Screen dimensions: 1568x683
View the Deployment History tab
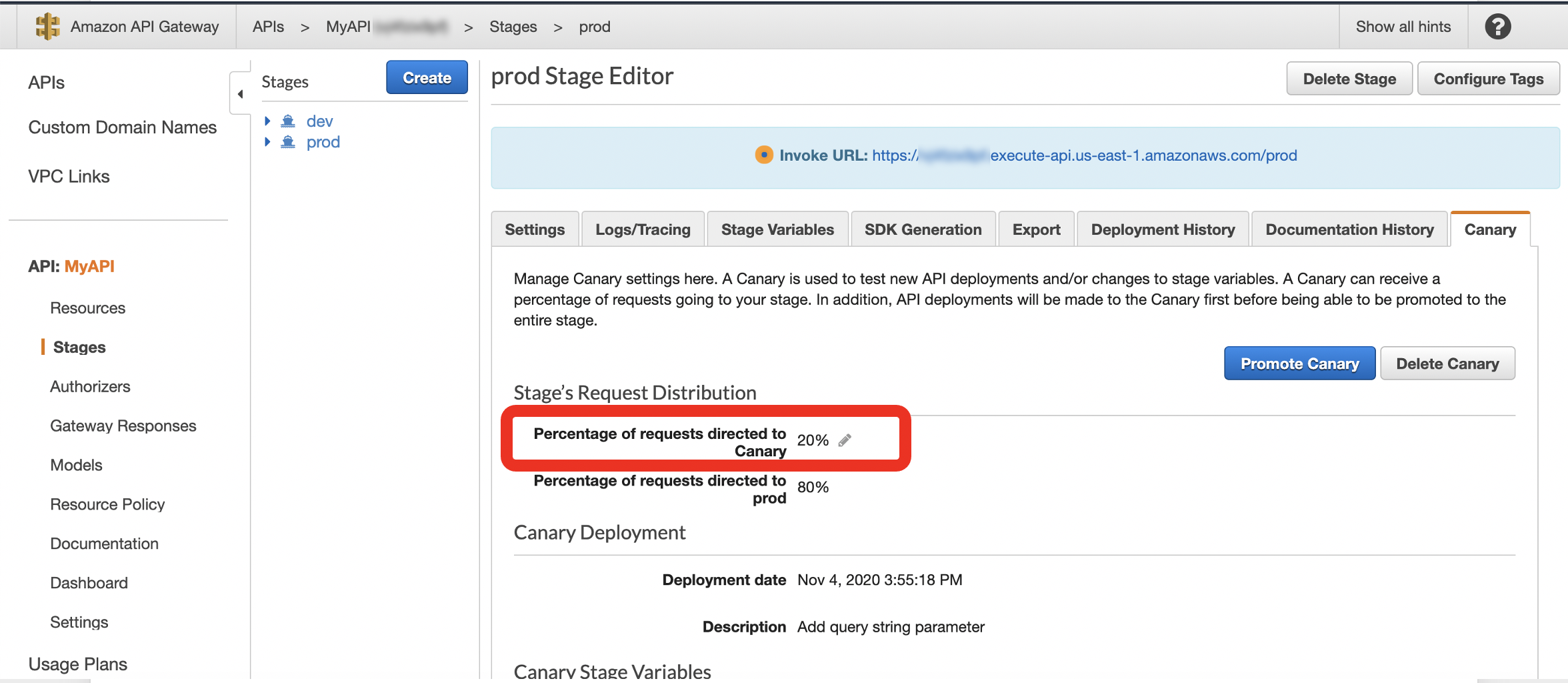pyautogui.click(x=1163, y=229)
